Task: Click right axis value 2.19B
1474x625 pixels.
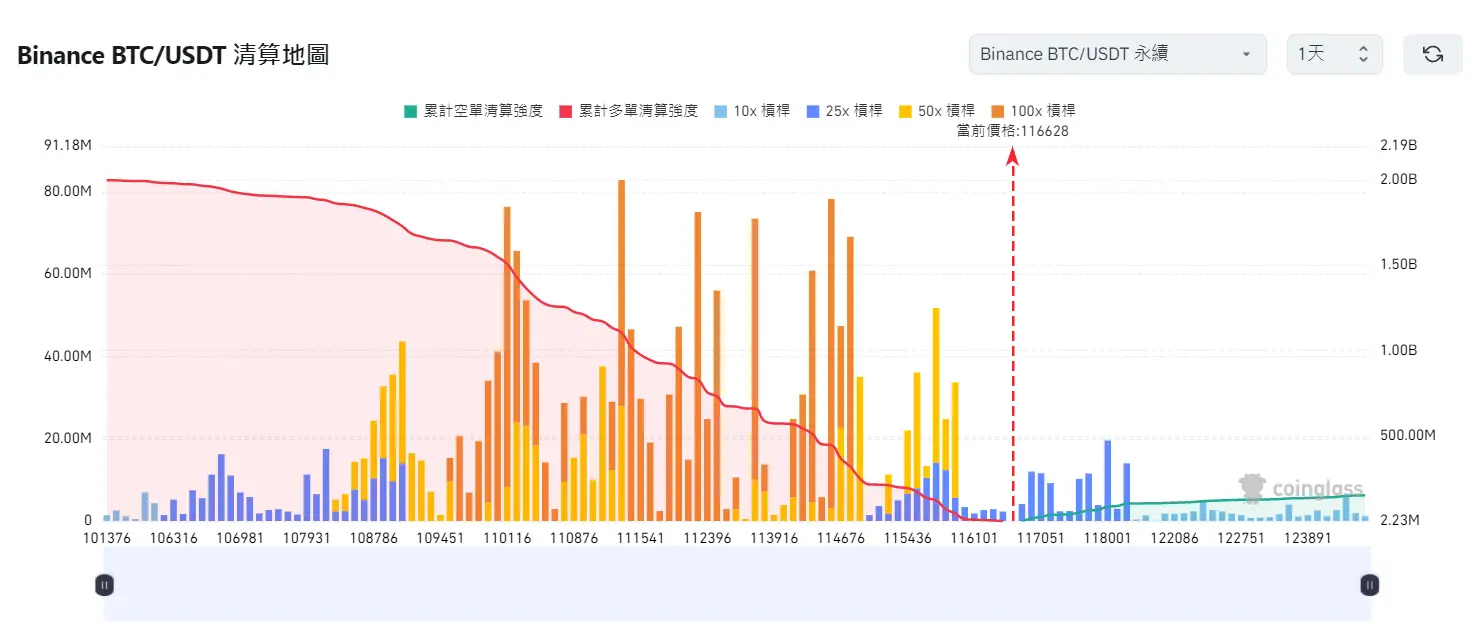Action: coord(1398,146)
